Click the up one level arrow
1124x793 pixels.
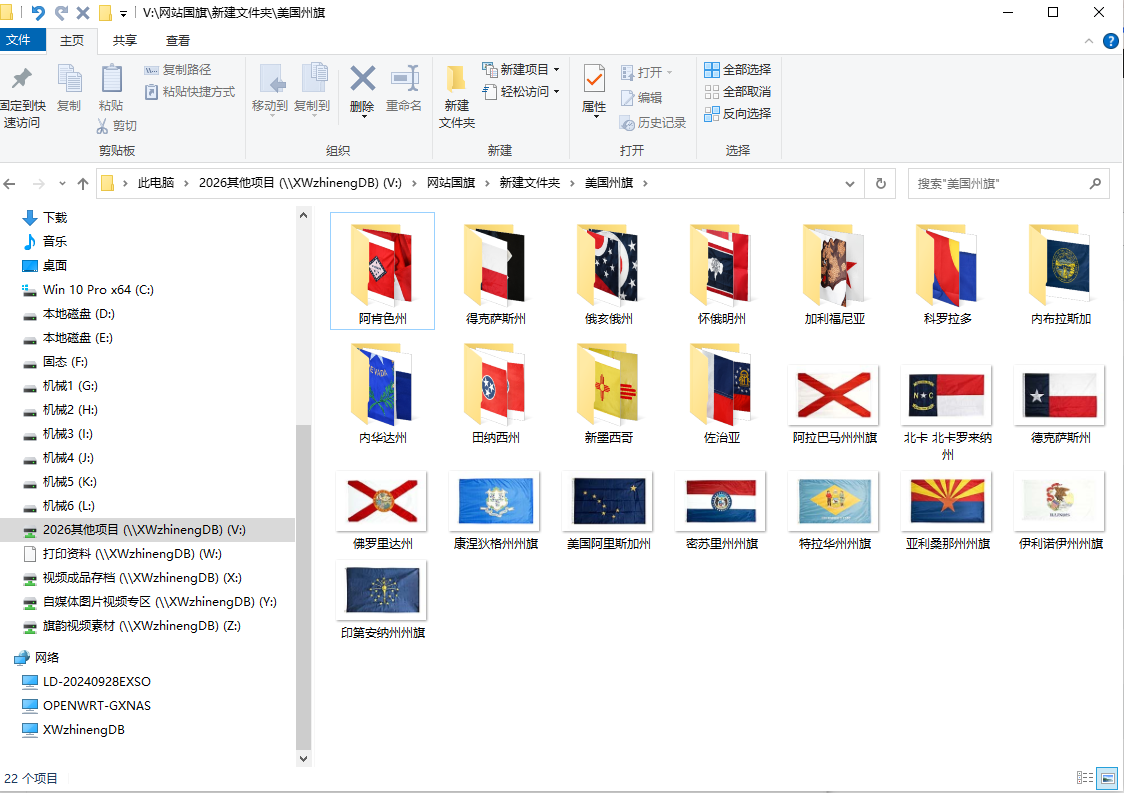(83, 184)
